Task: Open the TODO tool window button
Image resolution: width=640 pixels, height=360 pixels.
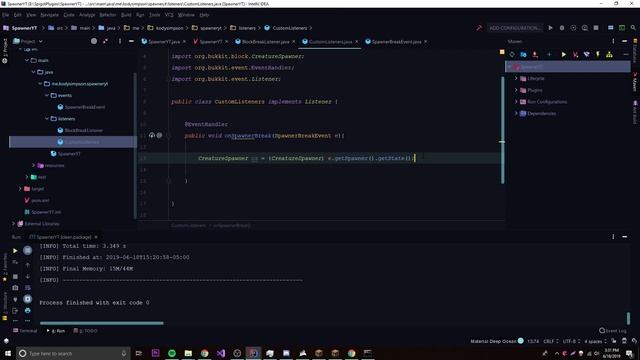Action: pyautogui.click(x=85, y=331)
